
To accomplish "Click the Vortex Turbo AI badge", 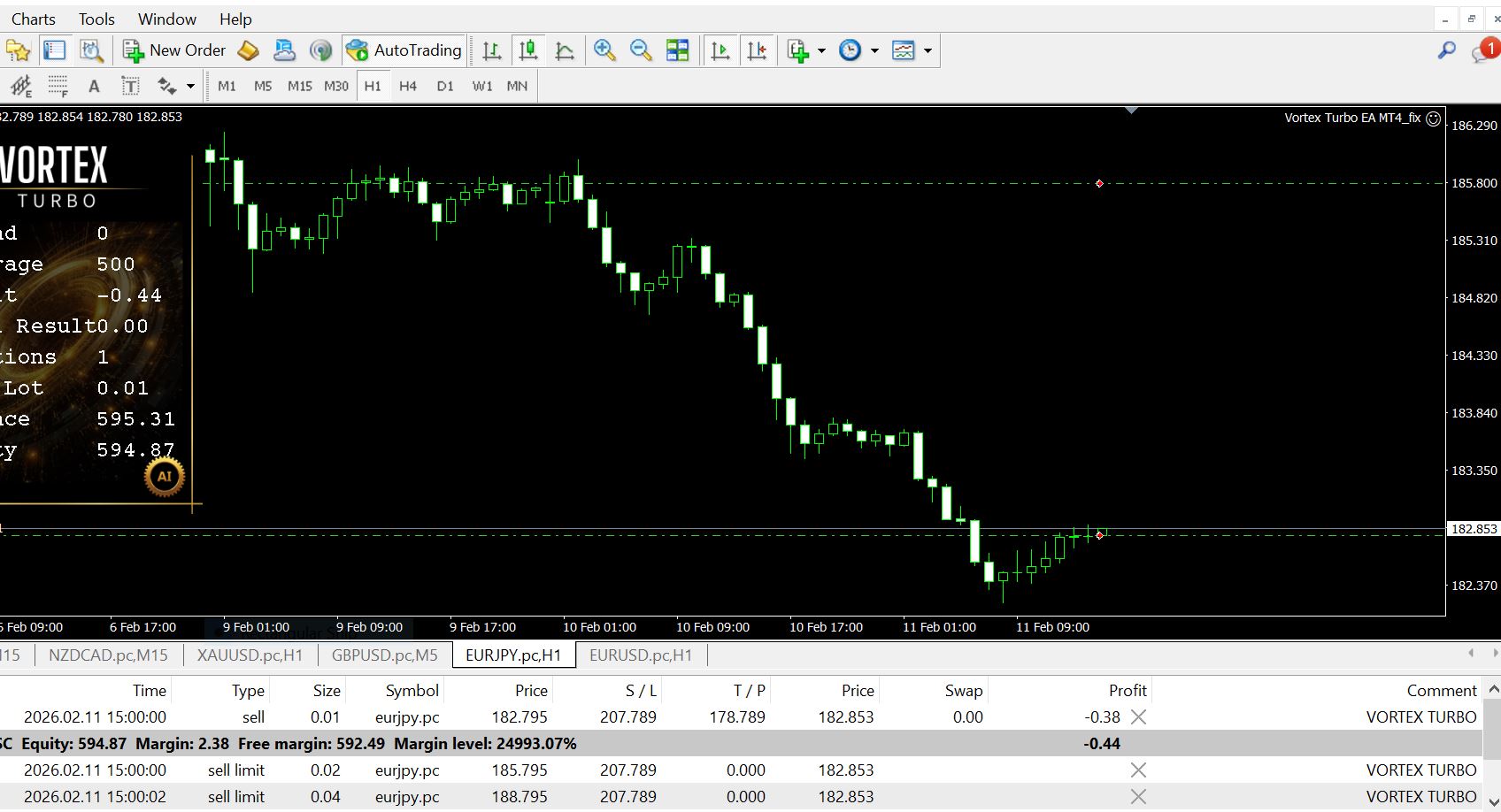I will coord(164,477).
